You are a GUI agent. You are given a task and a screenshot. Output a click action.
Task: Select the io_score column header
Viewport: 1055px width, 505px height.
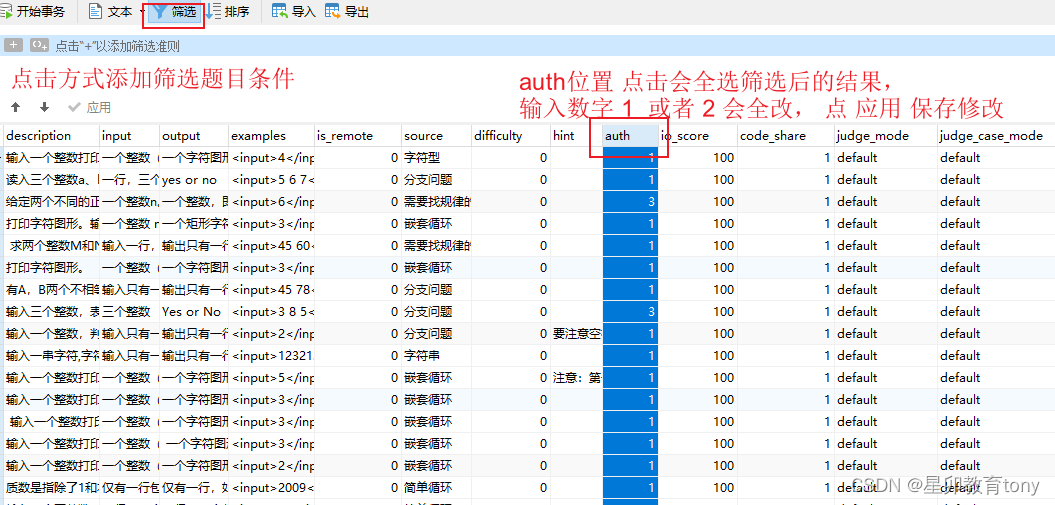click(696, 136)
